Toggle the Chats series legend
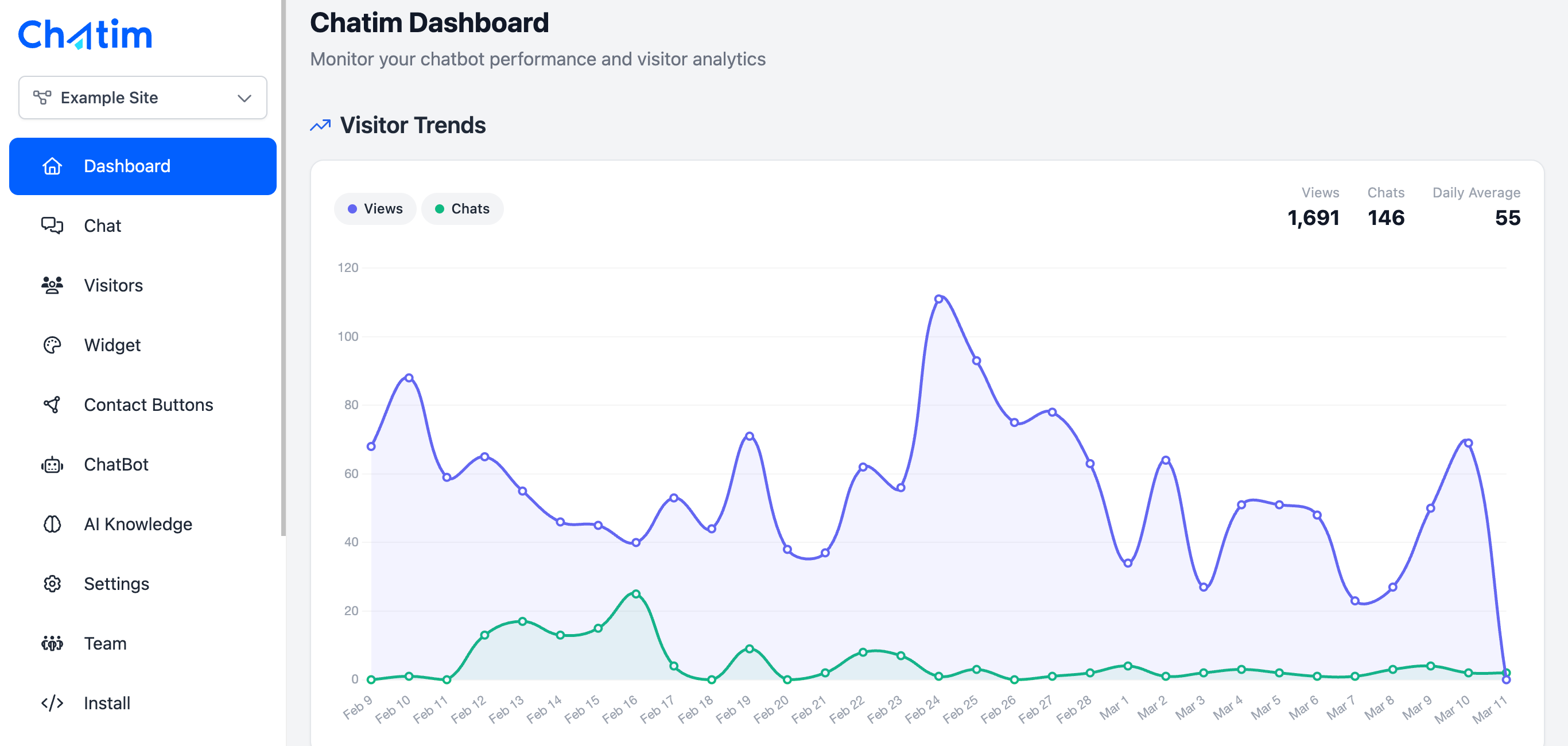1568x746 pixels. coord(463,209)
